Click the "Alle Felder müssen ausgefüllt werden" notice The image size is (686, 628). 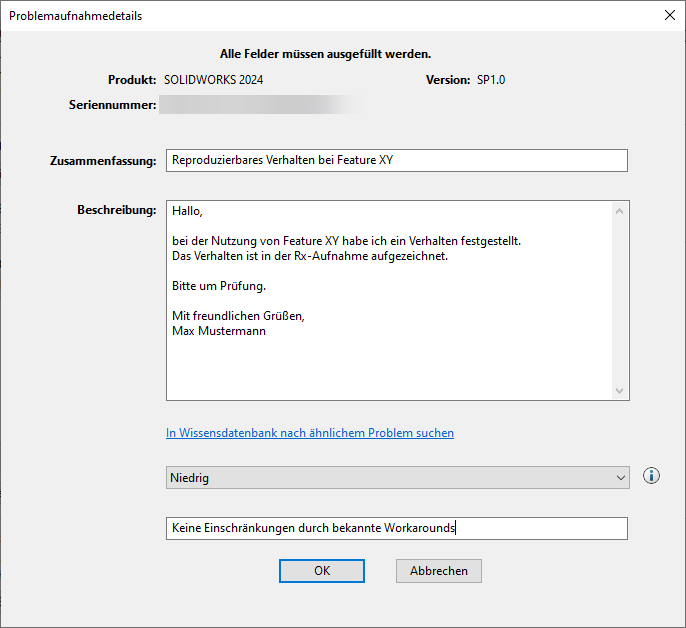(325, 54)
